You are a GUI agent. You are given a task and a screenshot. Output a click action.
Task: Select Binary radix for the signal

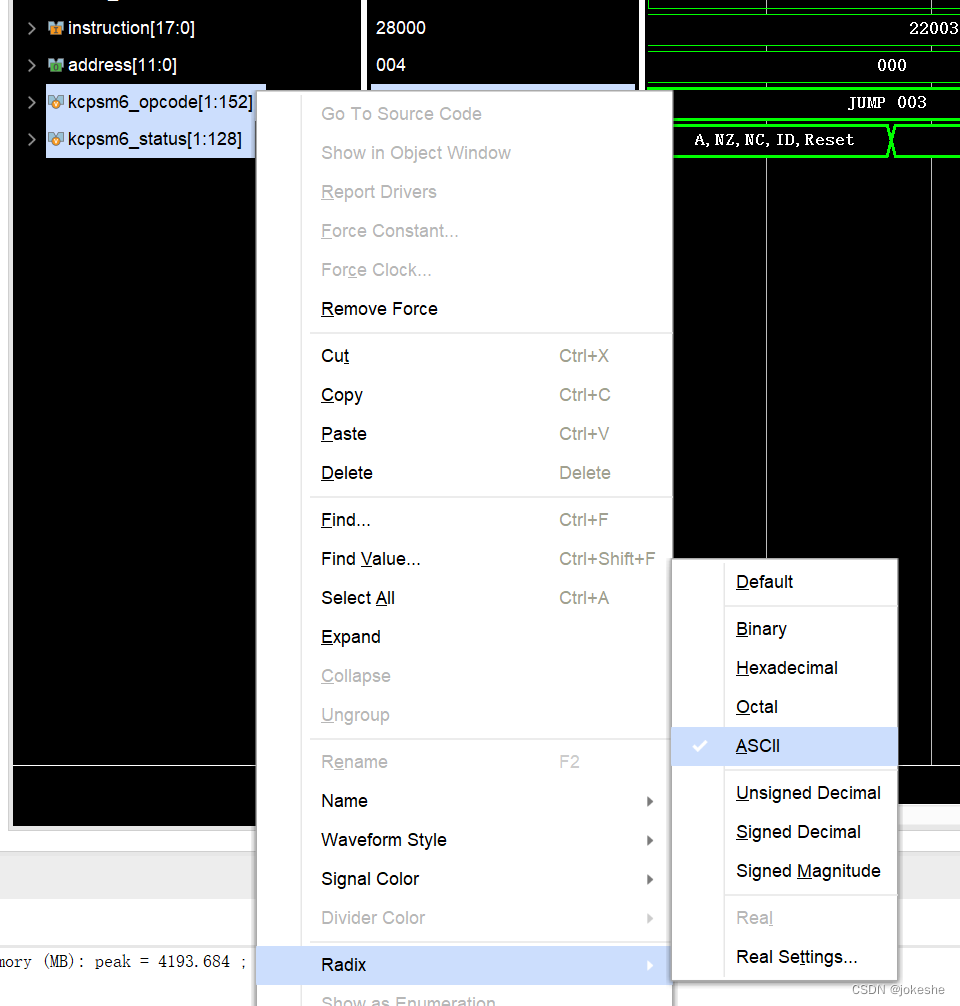coord(761,629)
